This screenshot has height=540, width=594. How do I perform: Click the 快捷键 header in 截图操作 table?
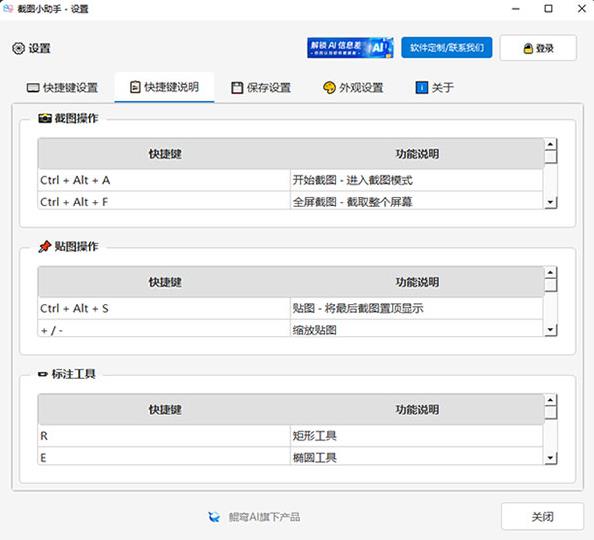(x=164, y=154)
